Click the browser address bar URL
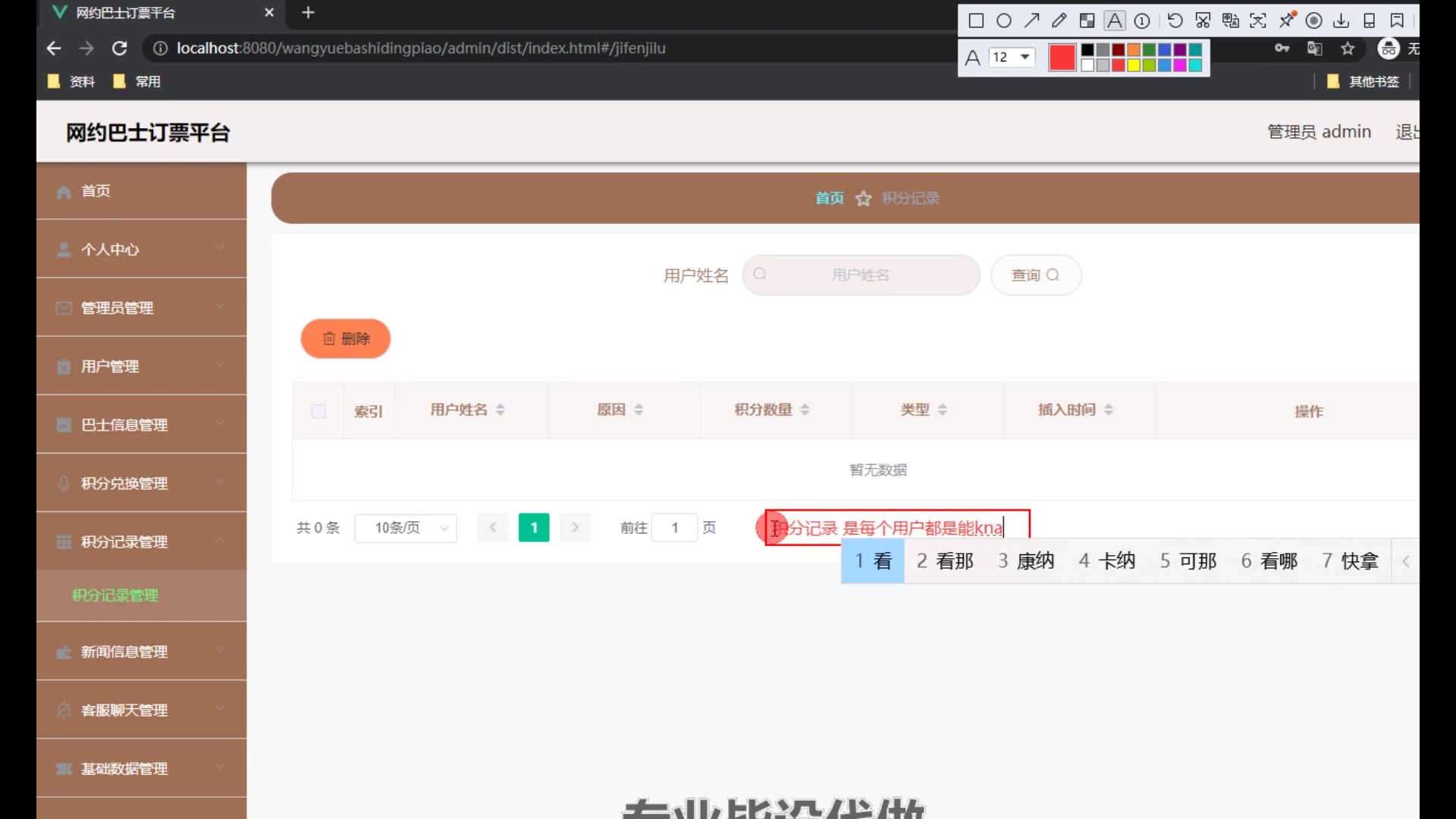The width and height of the screenshot is (1456, 819). pos(421,49)
